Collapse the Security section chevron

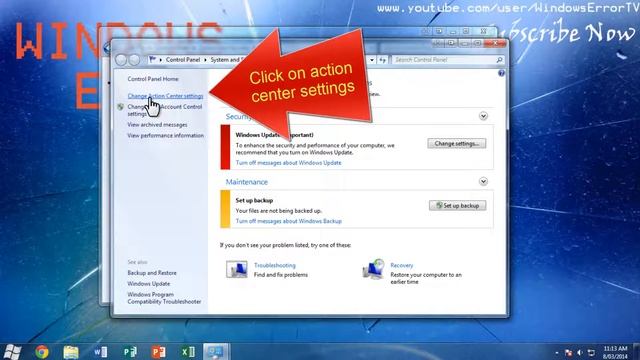pyautogui.click(x=483, y=116)
